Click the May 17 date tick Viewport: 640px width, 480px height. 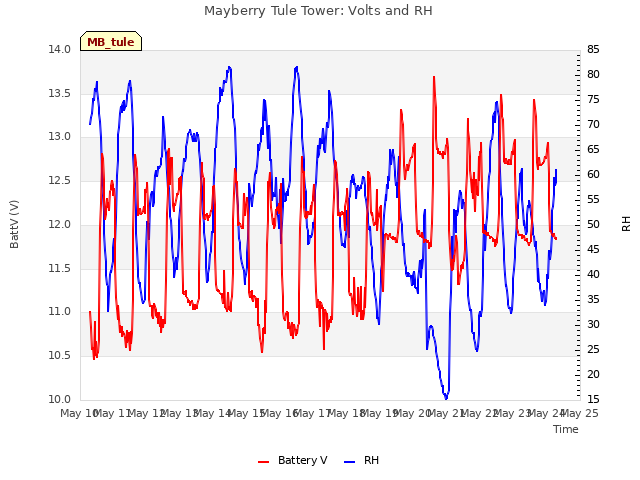pos(313,413)
